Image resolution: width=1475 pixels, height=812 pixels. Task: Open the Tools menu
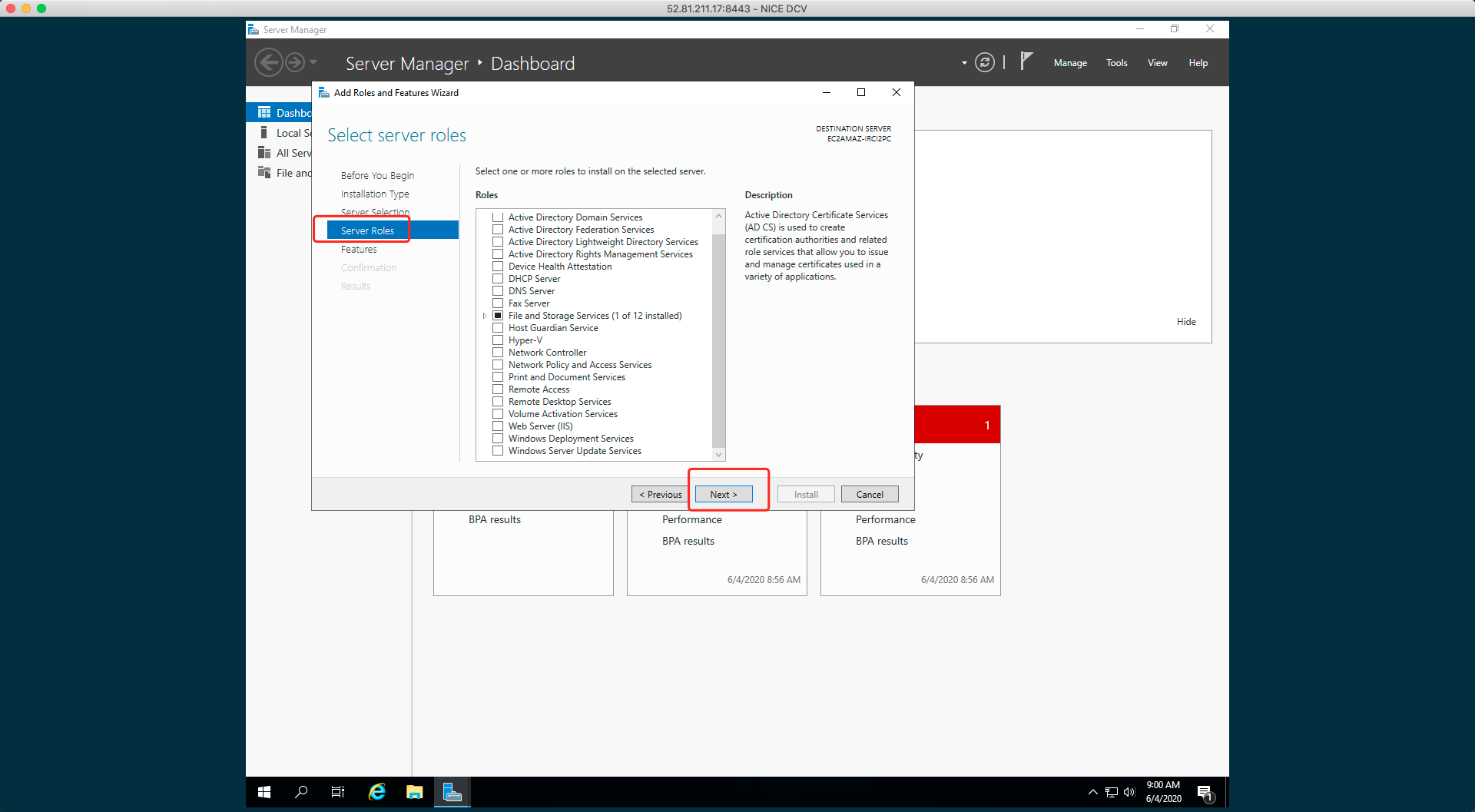(1116, 63)
